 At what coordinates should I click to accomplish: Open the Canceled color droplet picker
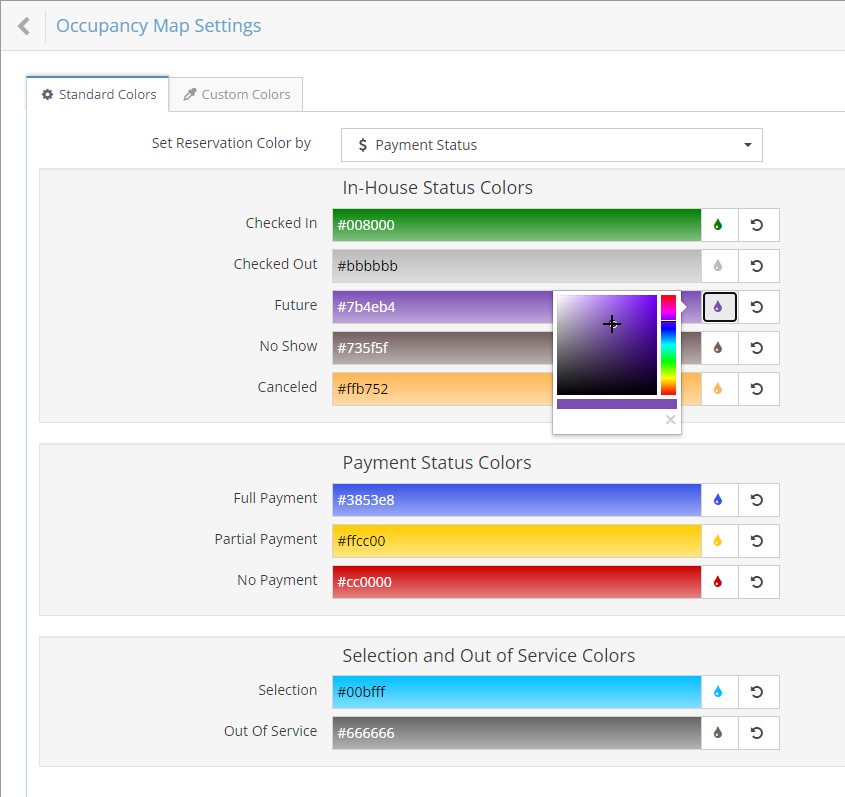pos(719,388)
